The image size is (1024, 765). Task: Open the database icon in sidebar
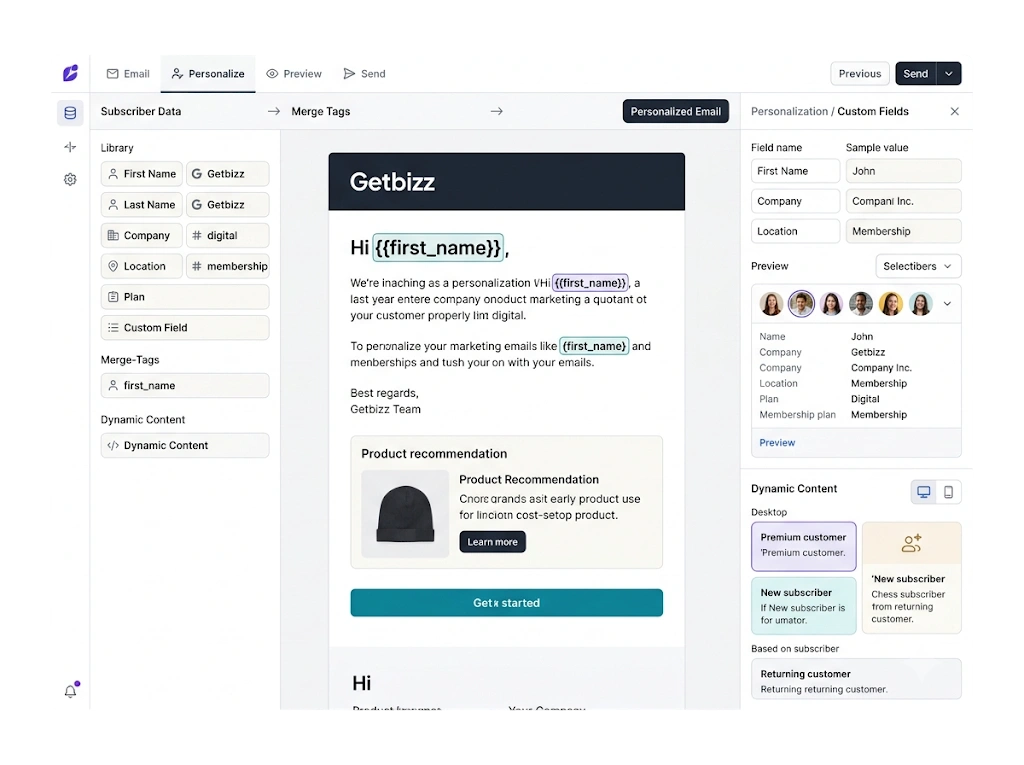(x=70, y=113)
